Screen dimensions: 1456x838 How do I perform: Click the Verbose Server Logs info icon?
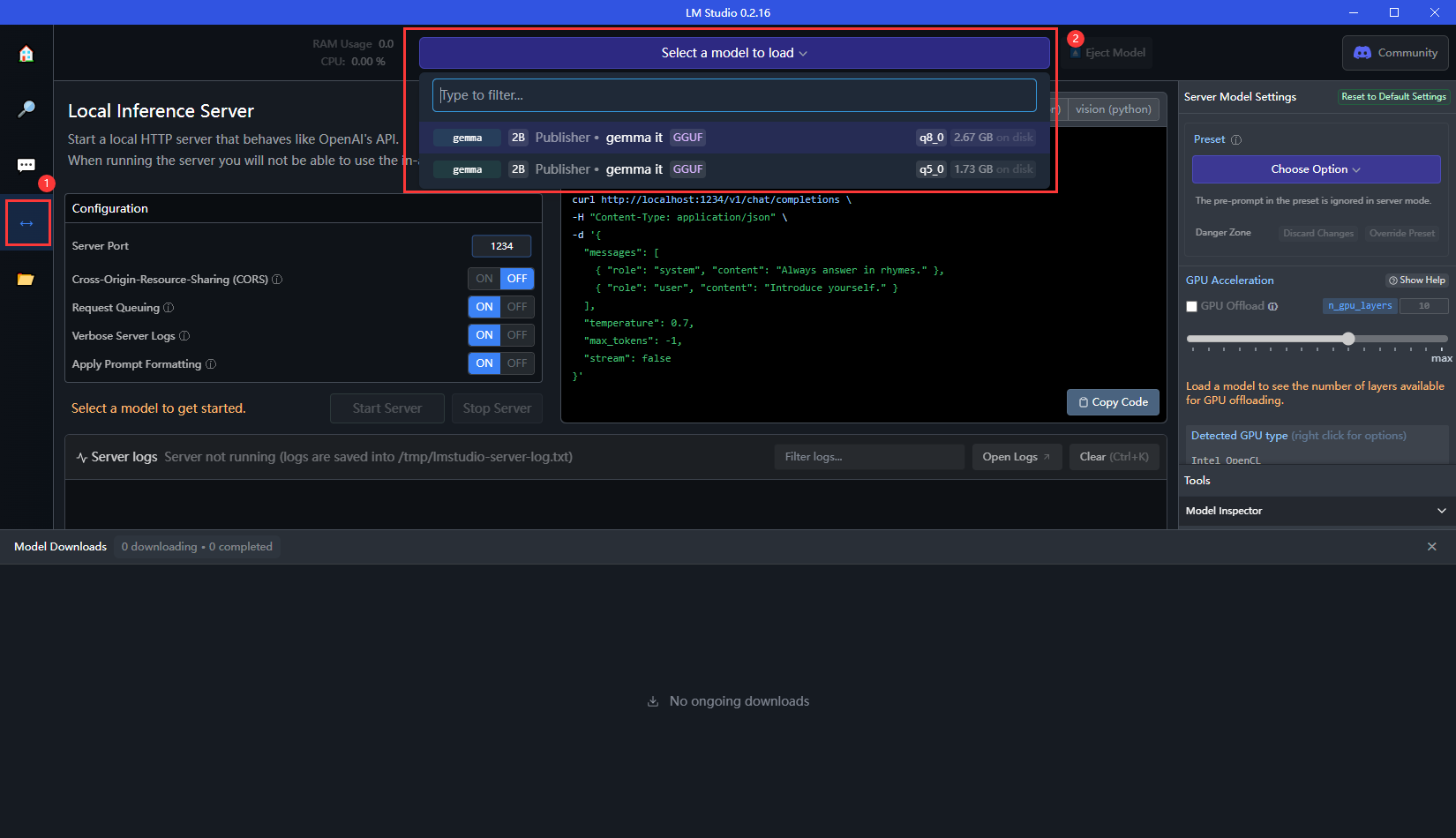pos(184,336)
